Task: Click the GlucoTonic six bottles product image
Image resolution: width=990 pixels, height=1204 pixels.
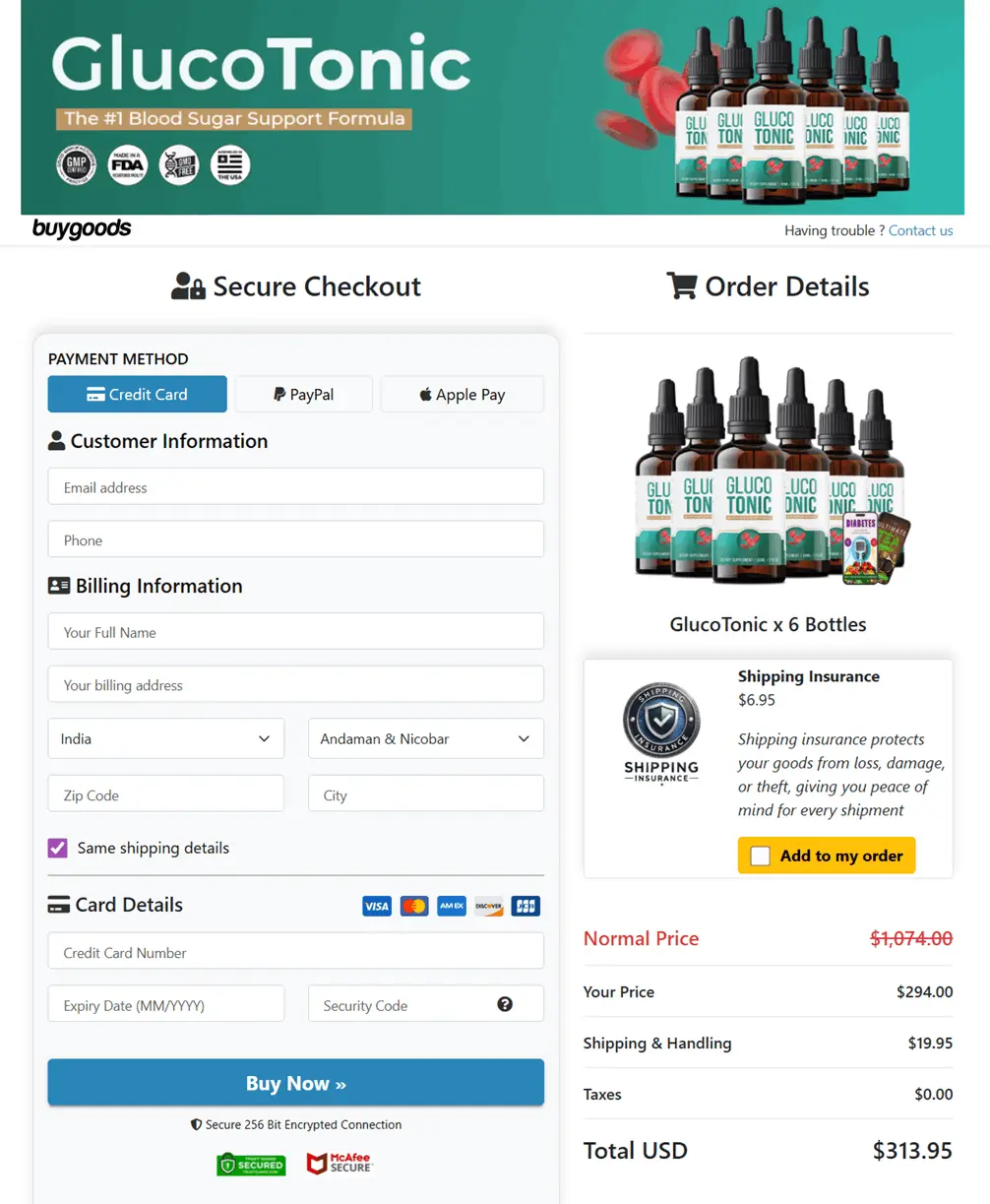Action: (769, 471)
